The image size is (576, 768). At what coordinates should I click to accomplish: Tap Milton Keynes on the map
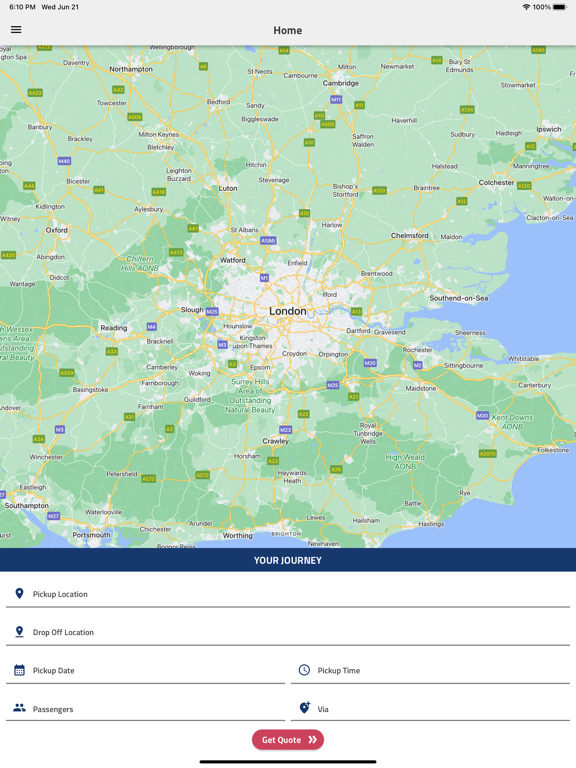(x=158, y=134)
